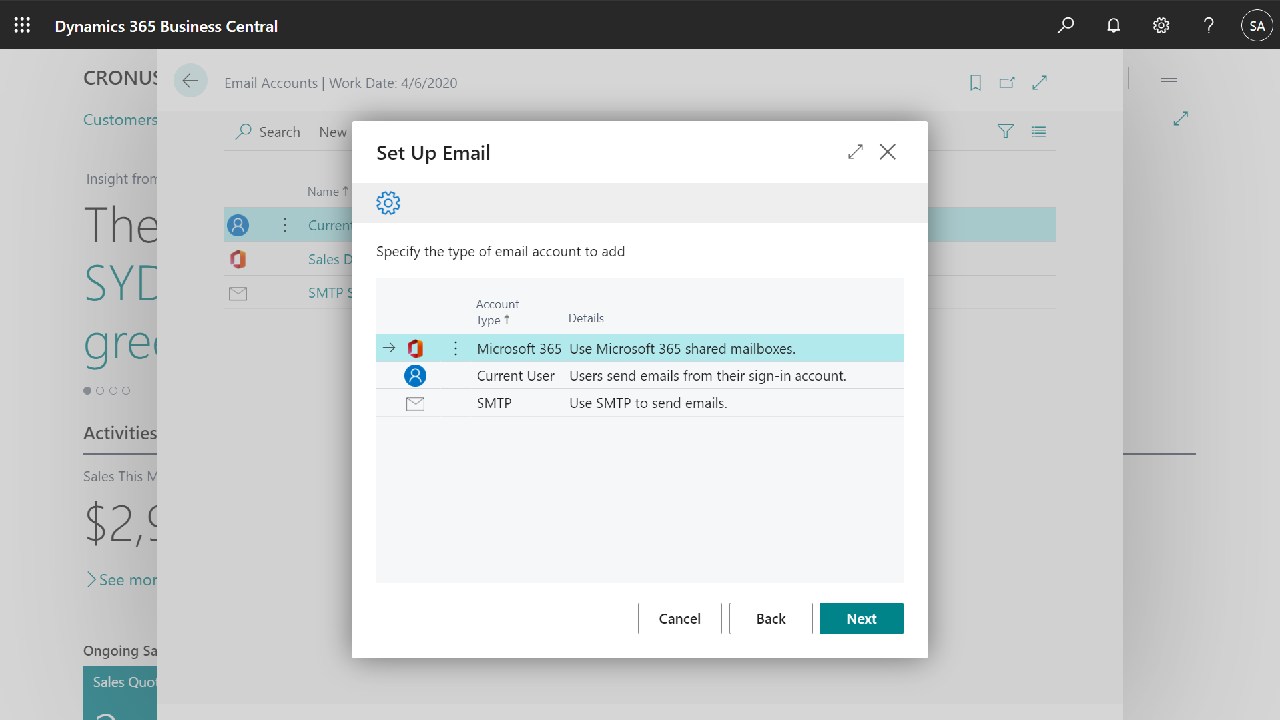The image size is (1280, 720).
Task: Click envelope icon in background accounts list
Action: point(238,293)
